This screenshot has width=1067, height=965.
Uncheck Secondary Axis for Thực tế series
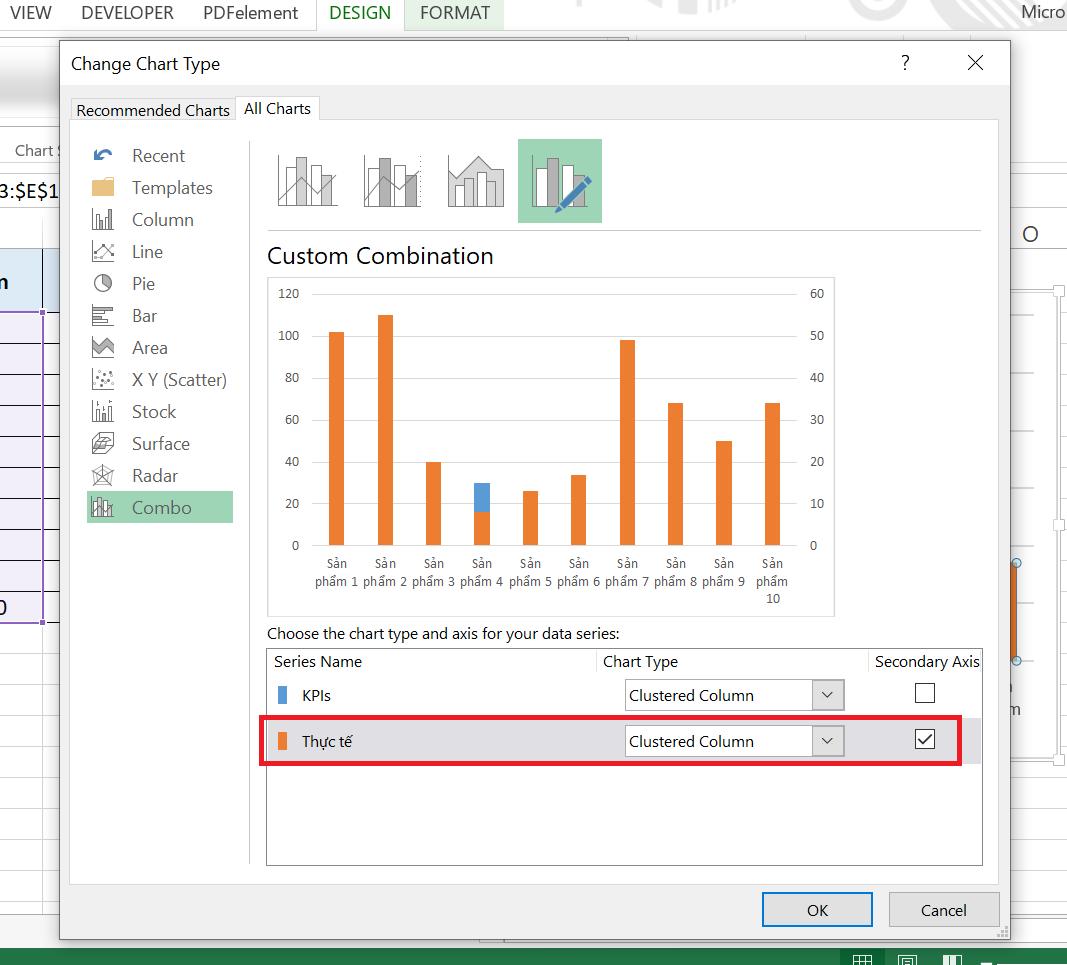pyautogui.click(x=924, y=738)
